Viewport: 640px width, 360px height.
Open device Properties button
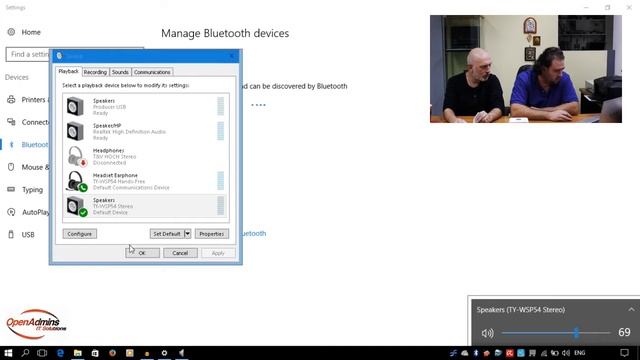[212, 234]
